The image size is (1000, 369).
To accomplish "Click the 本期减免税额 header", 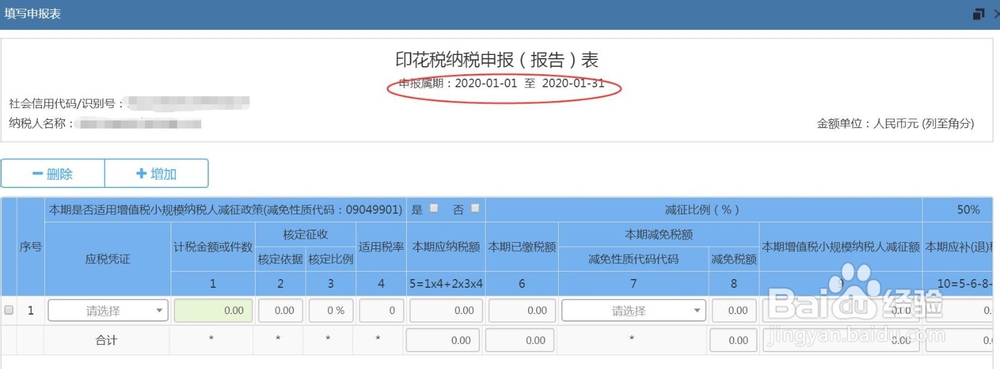I will [x=658, y=235].
